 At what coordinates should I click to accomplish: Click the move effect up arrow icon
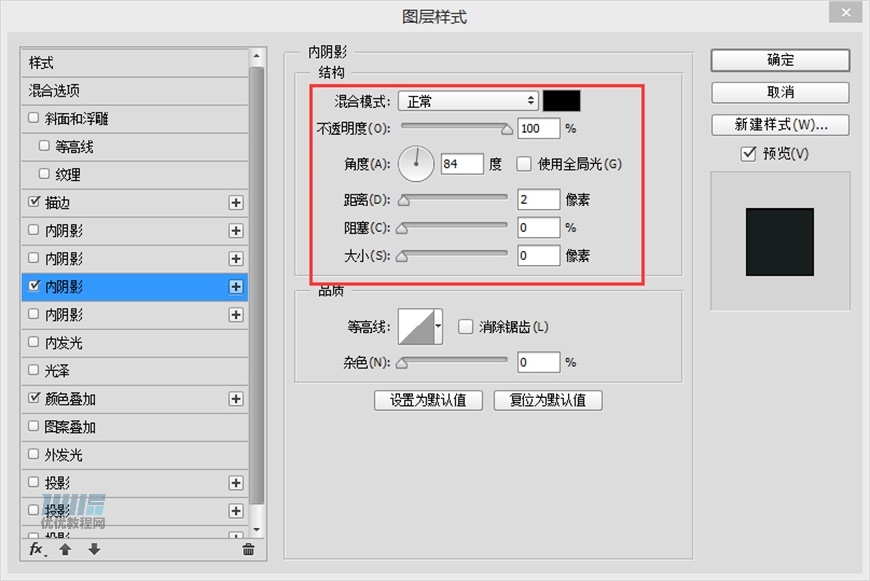tap(65, 549)
